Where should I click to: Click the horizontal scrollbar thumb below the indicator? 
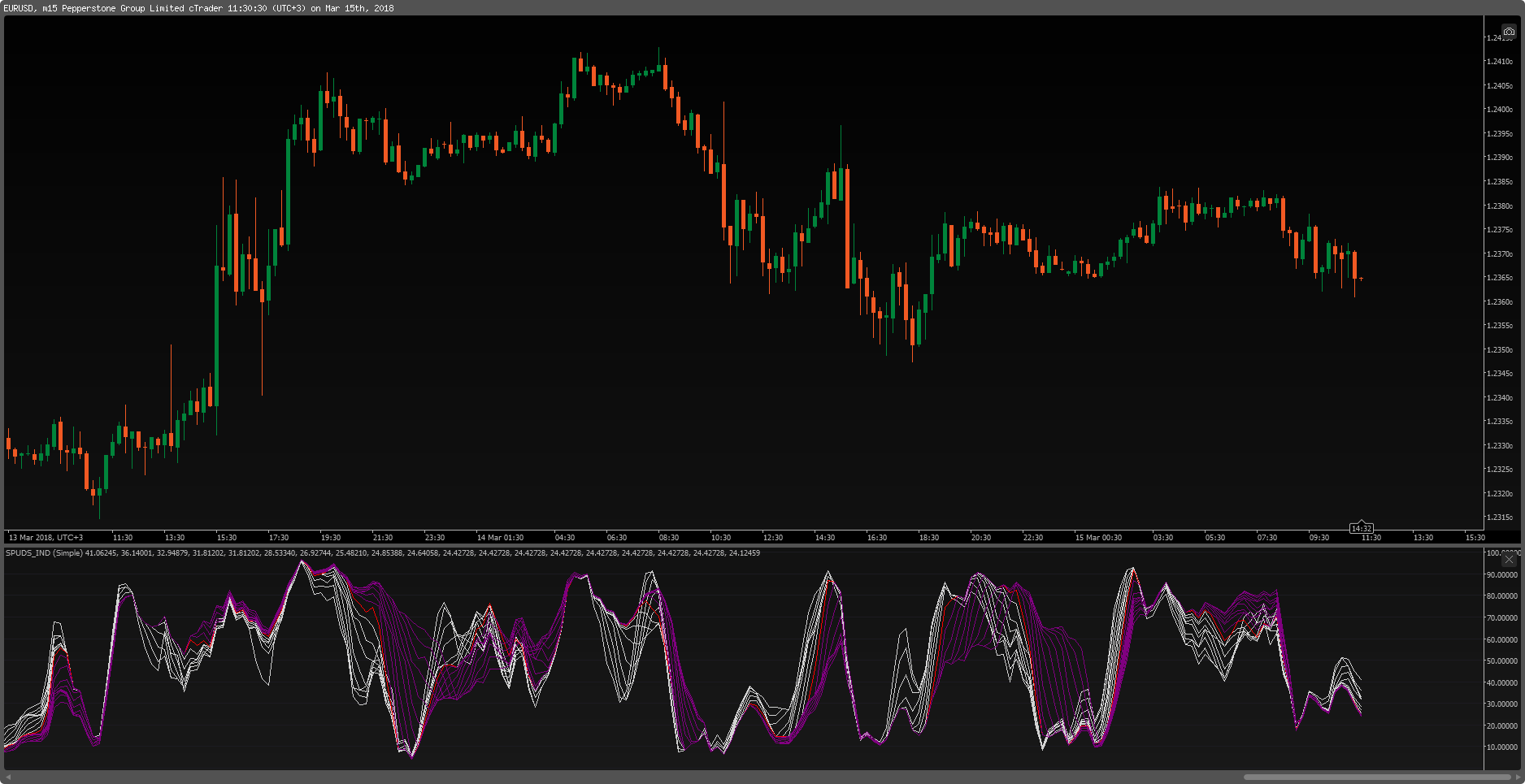1376,777
